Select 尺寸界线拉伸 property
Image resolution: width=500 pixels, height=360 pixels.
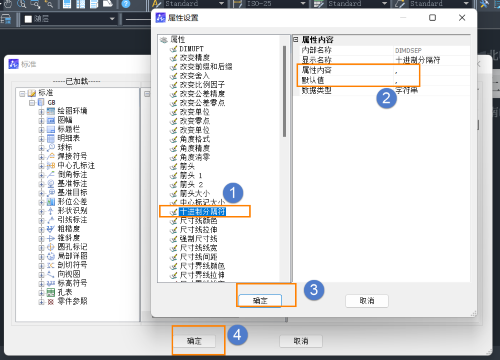[202, 275]
